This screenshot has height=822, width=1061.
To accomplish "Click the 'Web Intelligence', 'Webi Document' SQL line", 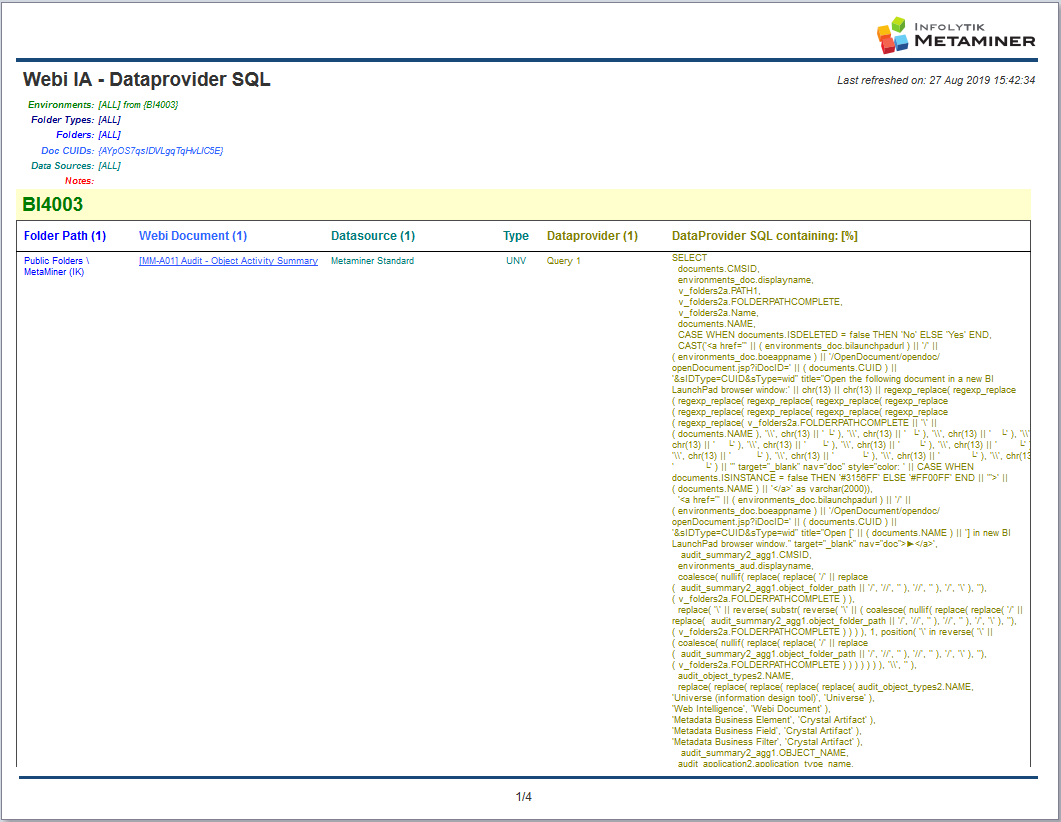I will pyautogui.click(x=751, y=709).
